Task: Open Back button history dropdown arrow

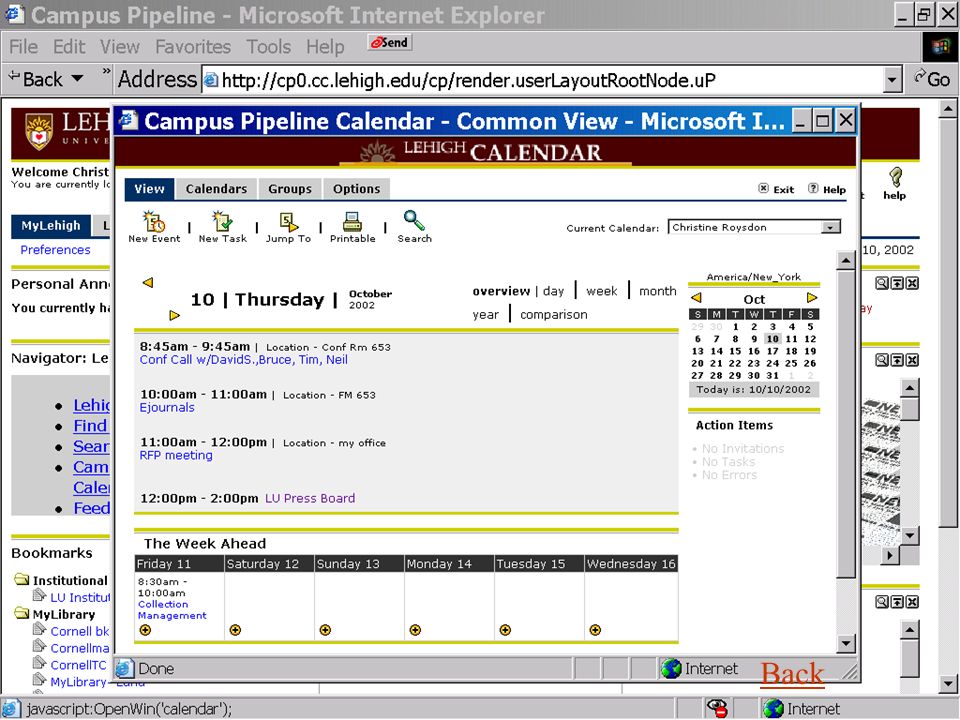Action: [78, 79]
